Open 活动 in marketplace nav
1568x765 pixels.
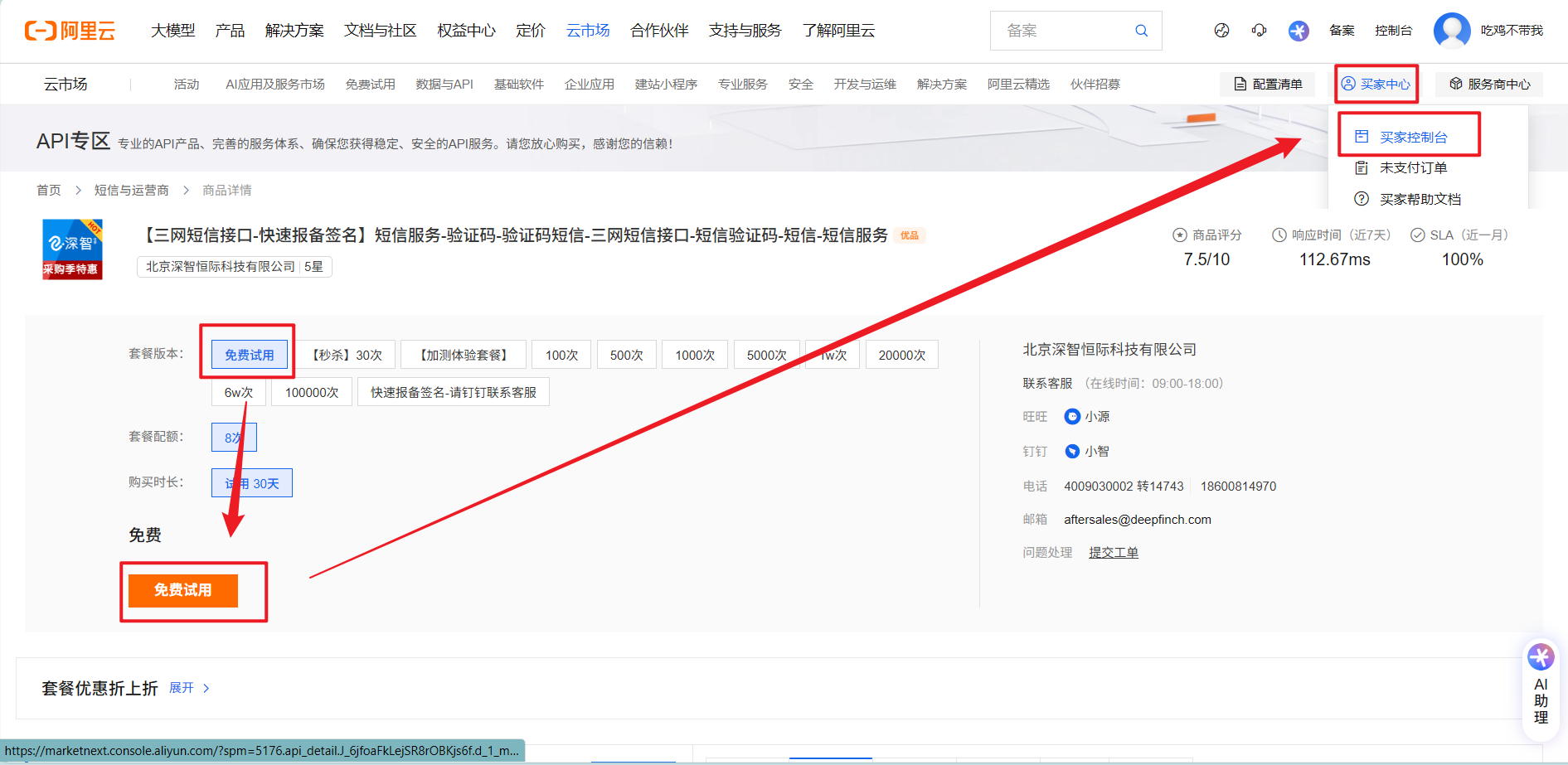pyautogui.click(x=187, y=84)
